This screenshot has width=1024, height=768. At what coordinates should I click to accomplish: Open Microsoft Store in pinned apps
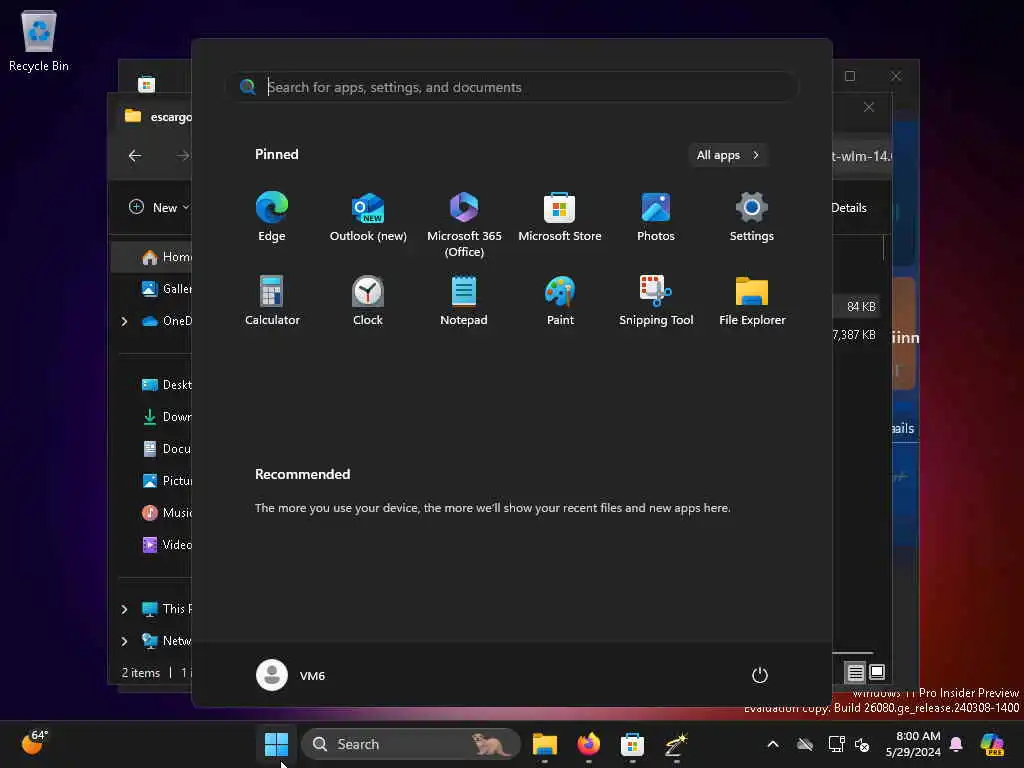click(560, 217)
